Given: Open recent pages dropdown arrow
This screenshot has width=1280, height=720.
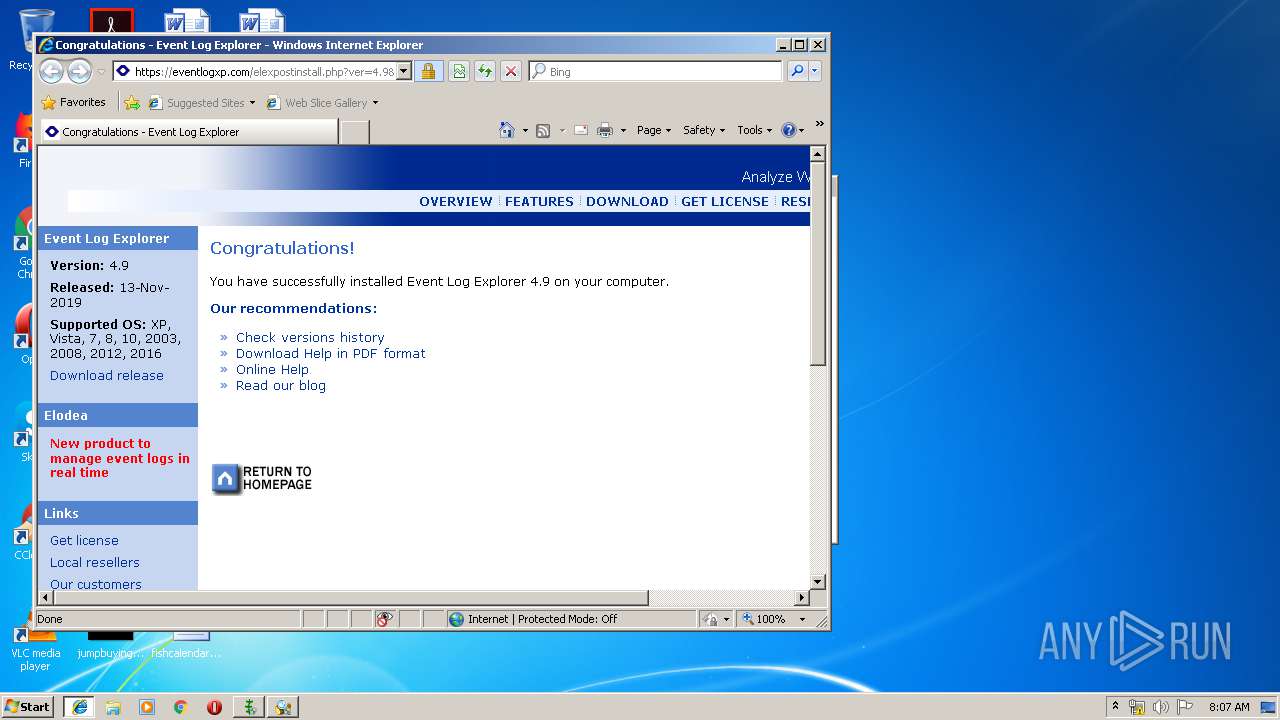Looking at the screenshot, I should [101, 72].
